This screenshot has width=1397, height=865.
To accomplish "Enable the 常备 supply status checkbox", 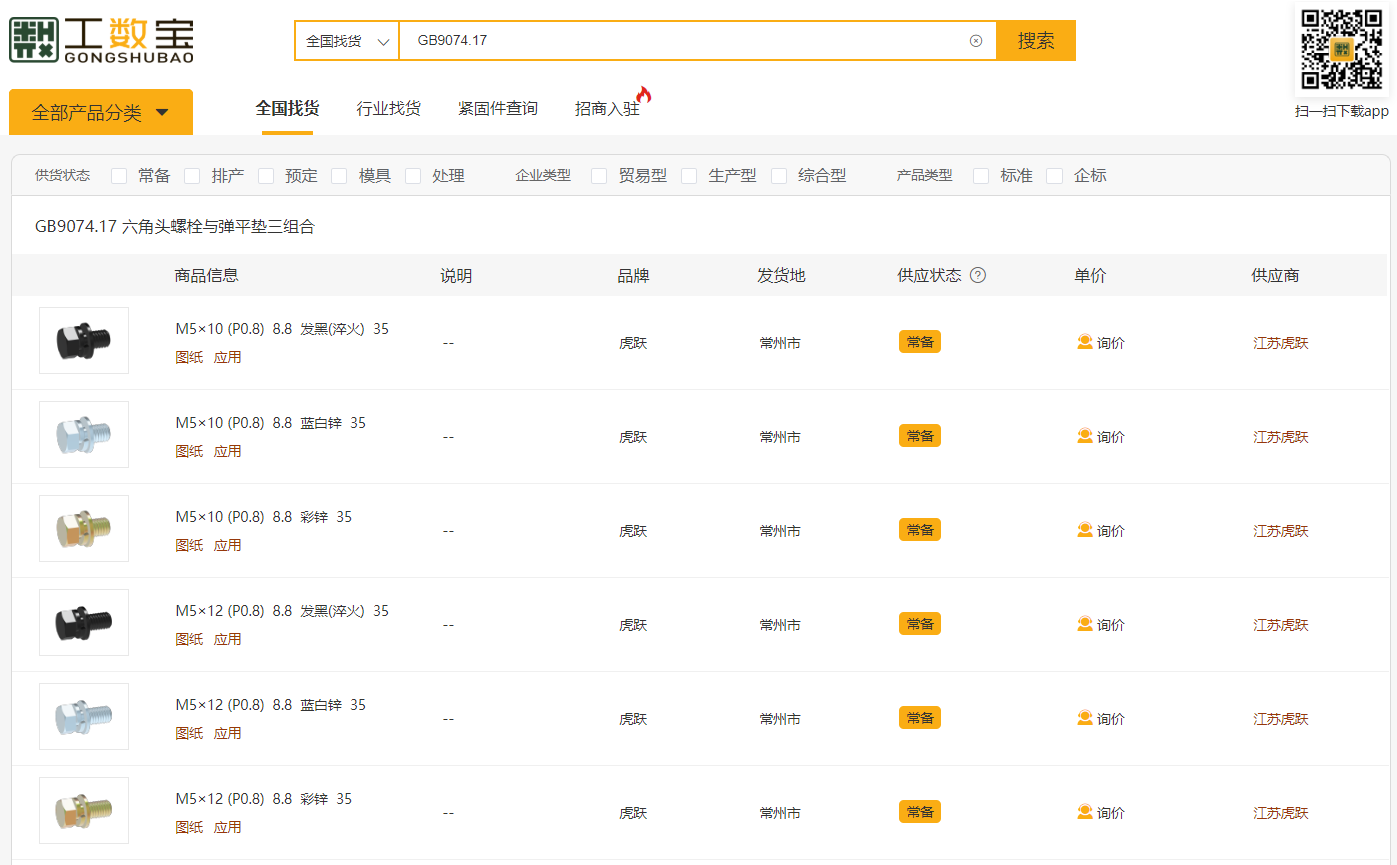I will [119, 176].
